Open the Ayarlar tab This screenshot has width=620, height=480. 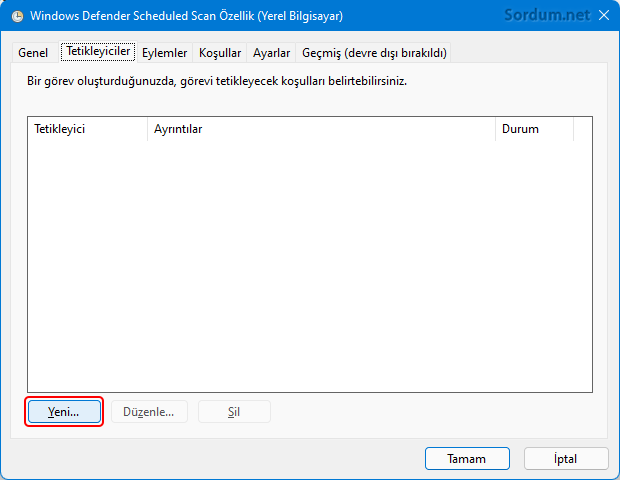pyautogui.click(x=271, y=53)
